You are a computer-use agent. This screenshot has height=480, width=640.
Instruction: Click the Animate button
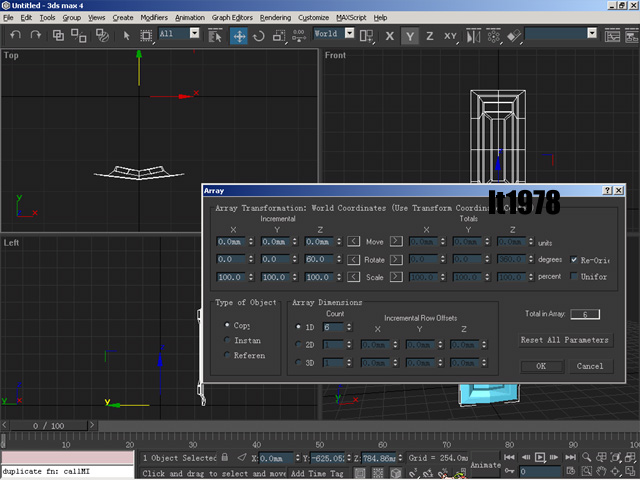click(x=485, y=464)
